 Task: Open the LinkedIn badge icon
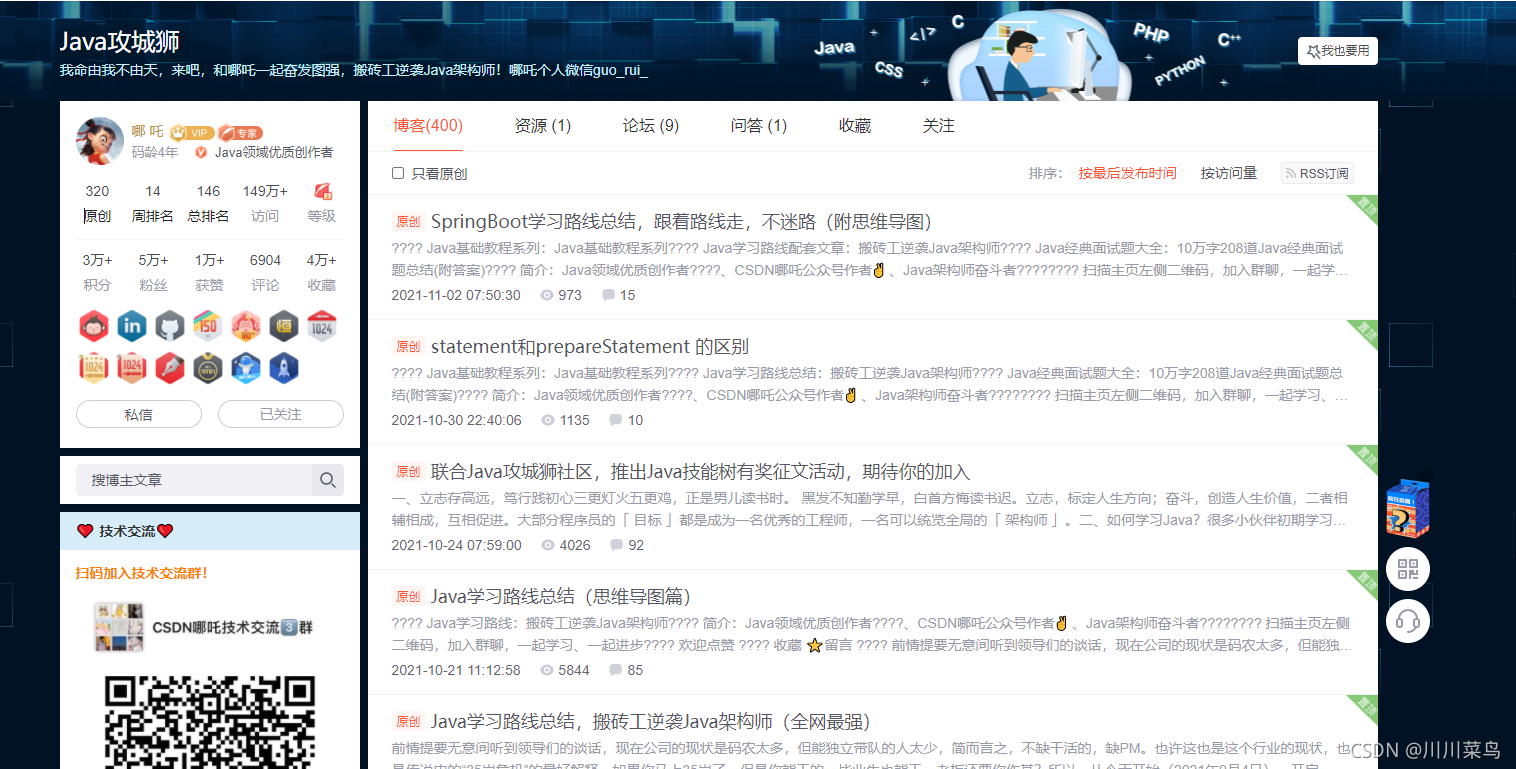coord(132,326)
